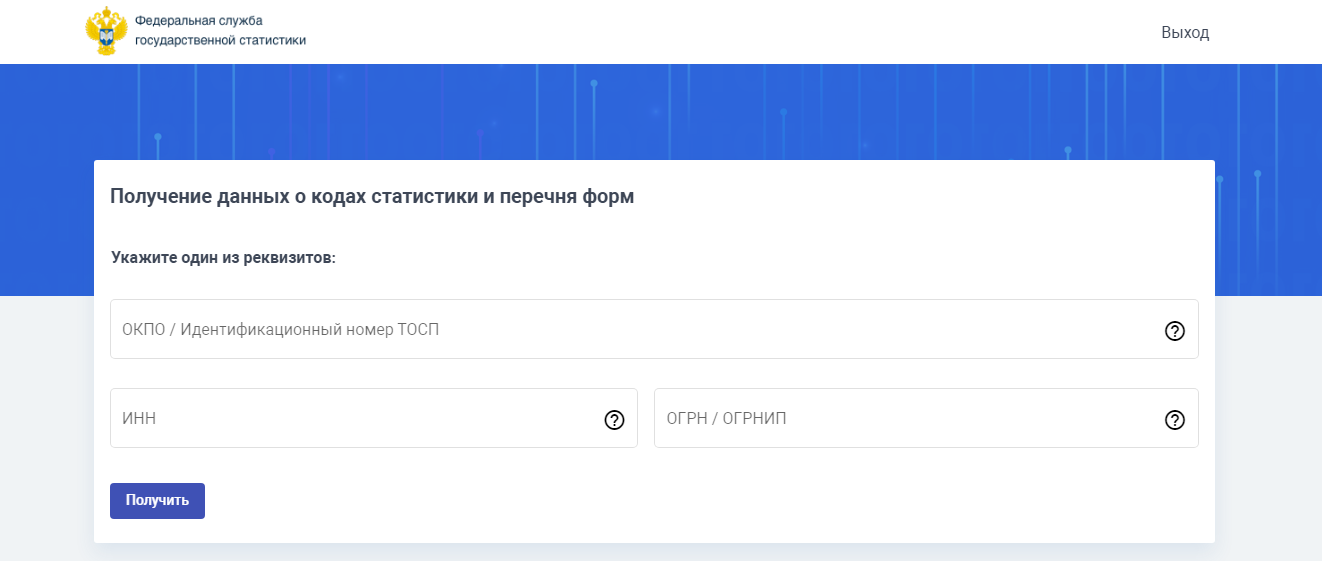
Task: Click the label Укажите один из реквизитов
Action: [x=223, y=258]
